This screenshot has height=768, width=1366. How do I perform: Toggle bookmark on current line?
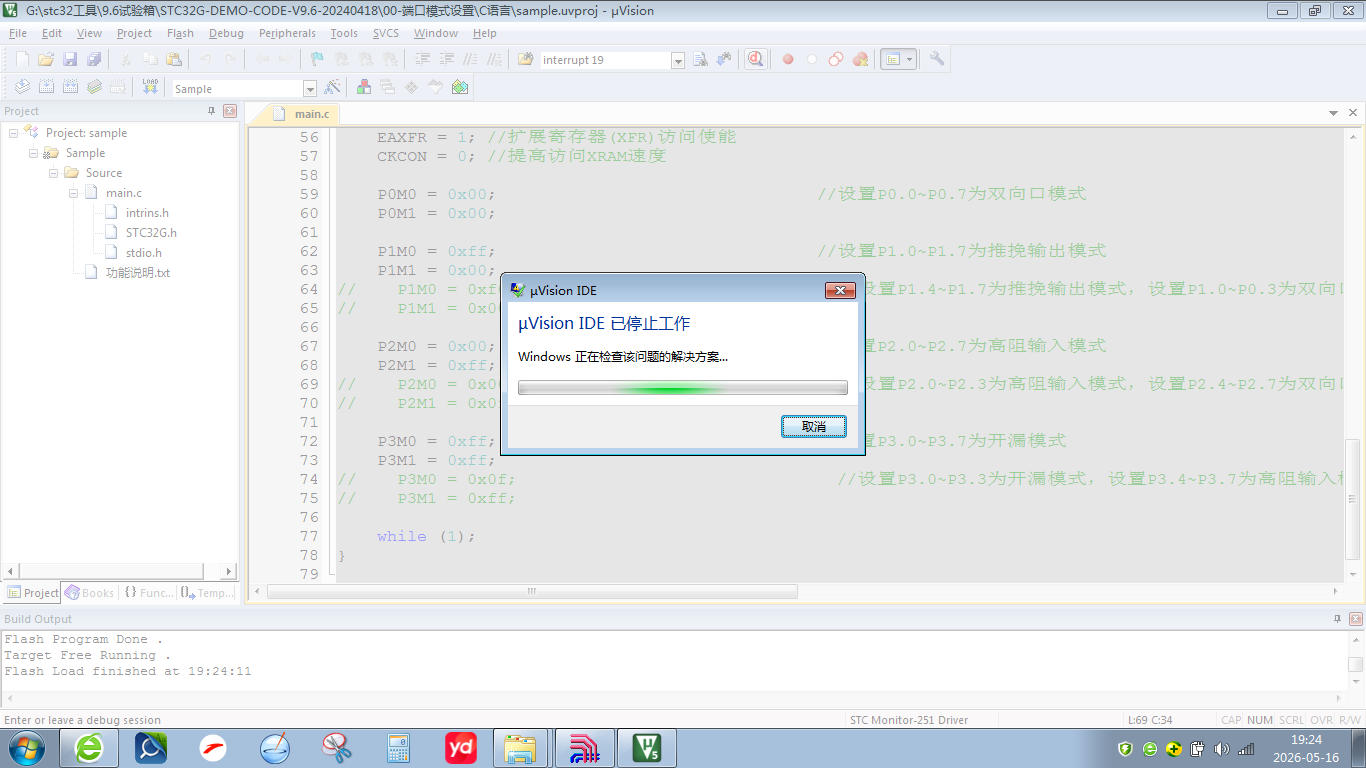[317, 59]
